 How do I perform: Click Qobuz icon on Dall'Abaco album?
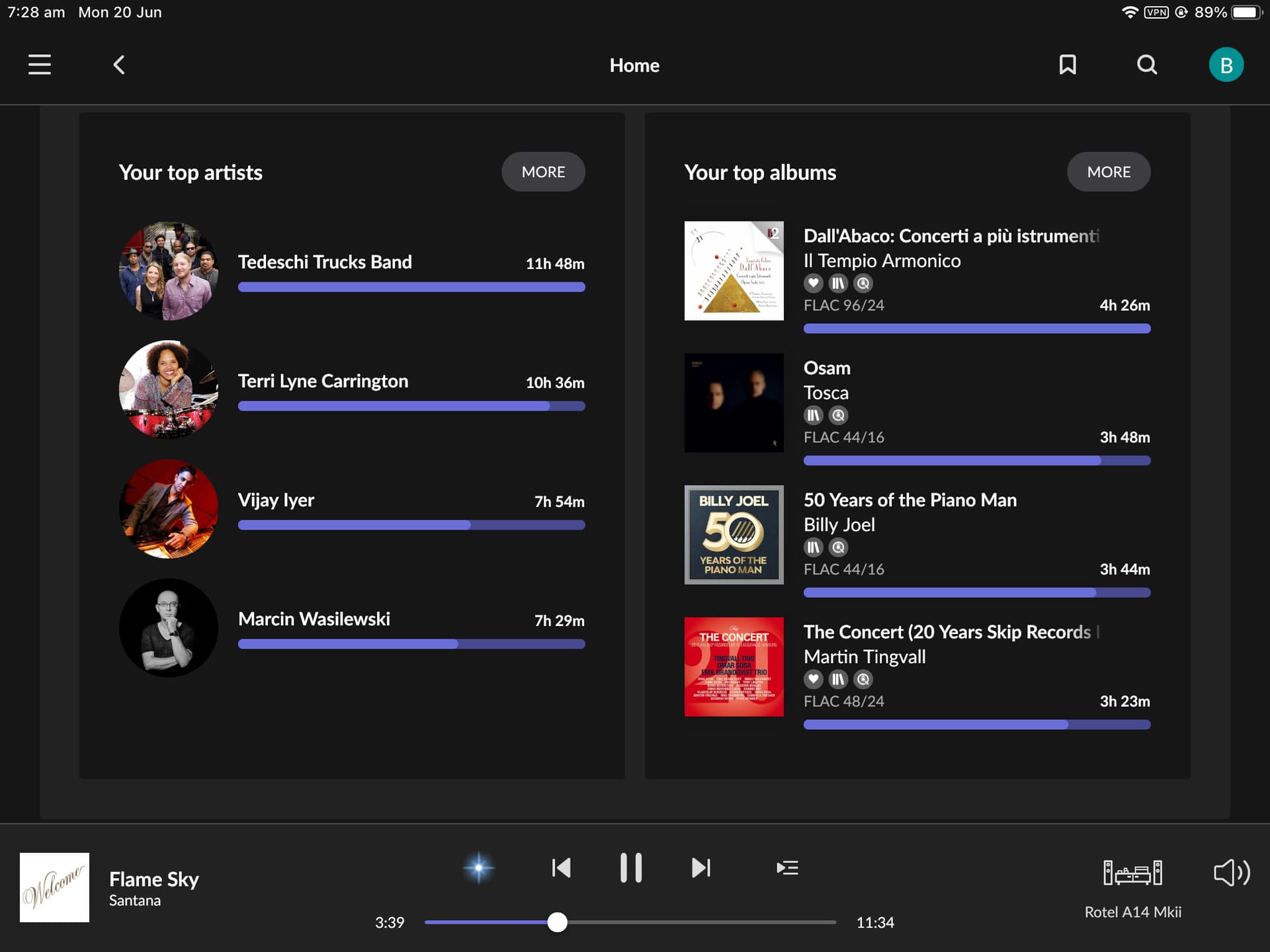point(863,283)
